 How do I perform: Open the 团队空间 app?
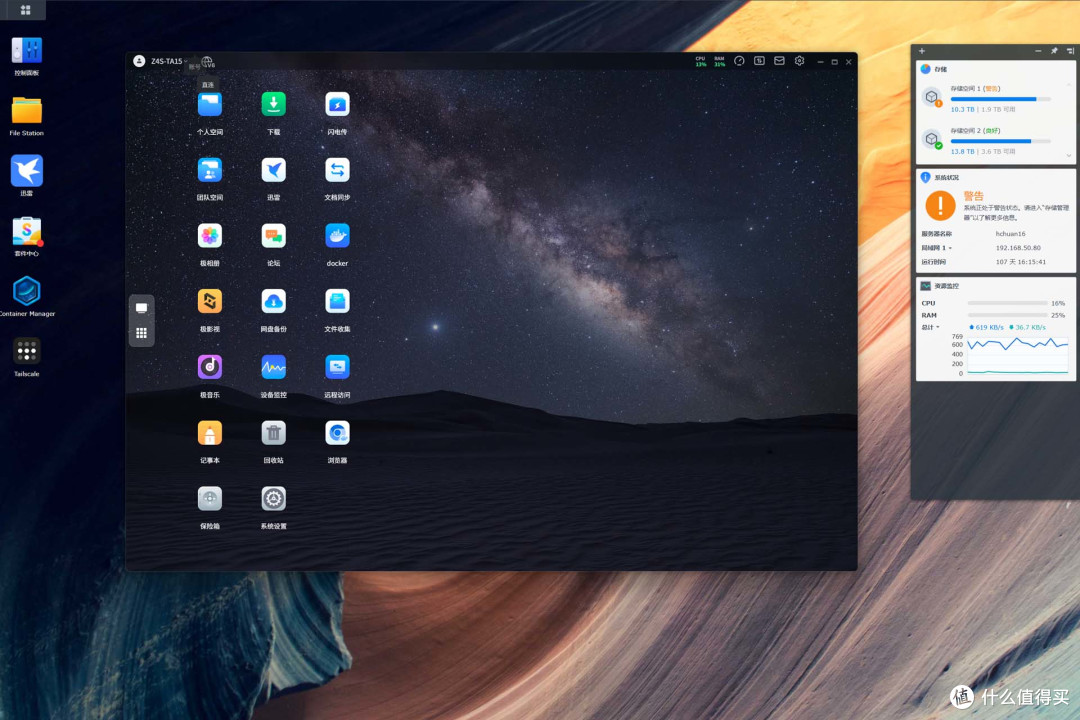click(x=210, y=170)
